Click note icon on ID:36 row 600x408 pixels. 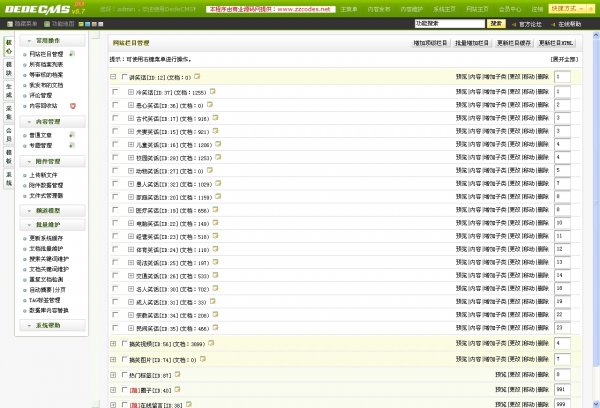pos(210,104)
